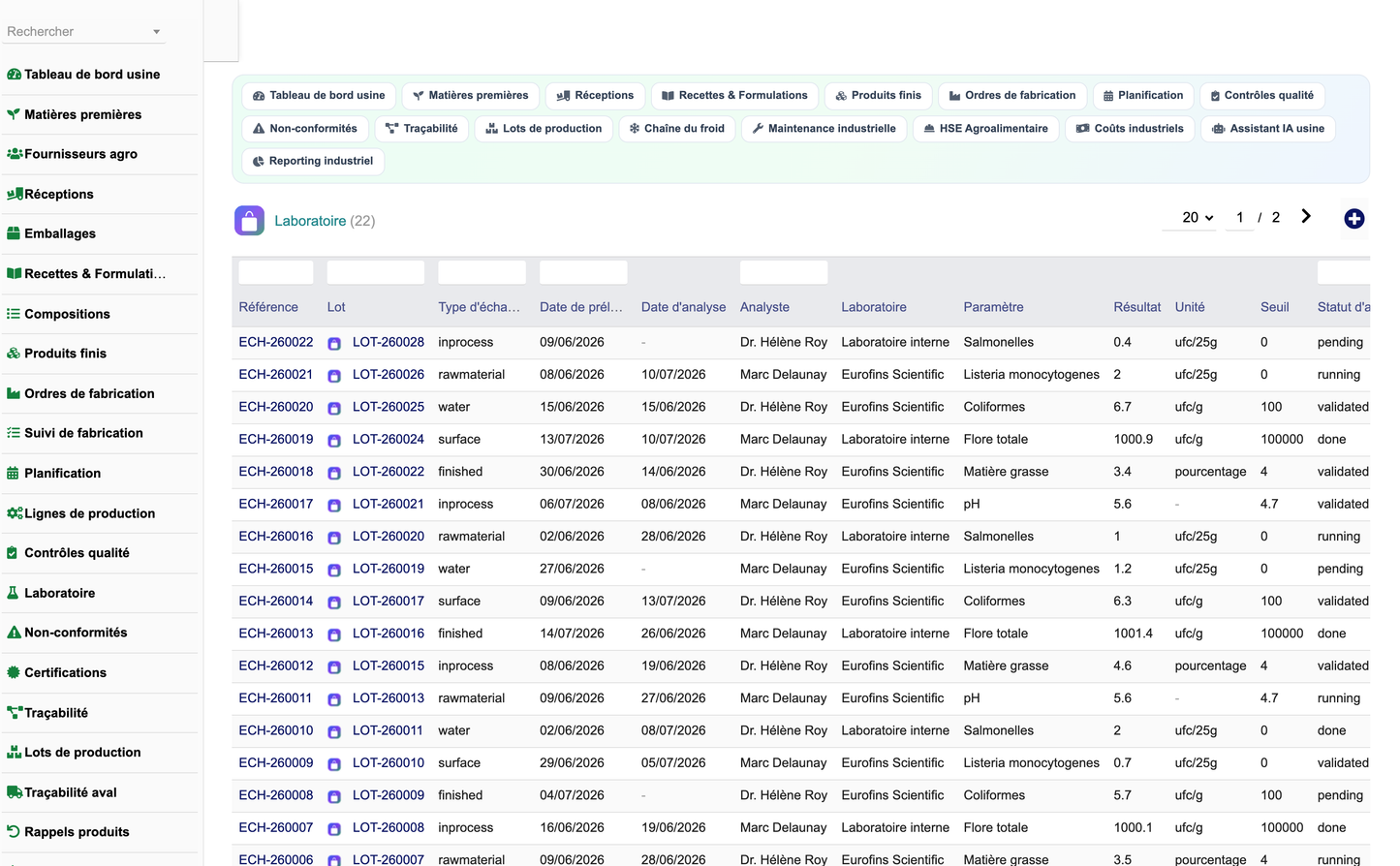Screen dimensions: 1400x866
Task: Open sample reference ECH-260008
Action: click(276, 794)
